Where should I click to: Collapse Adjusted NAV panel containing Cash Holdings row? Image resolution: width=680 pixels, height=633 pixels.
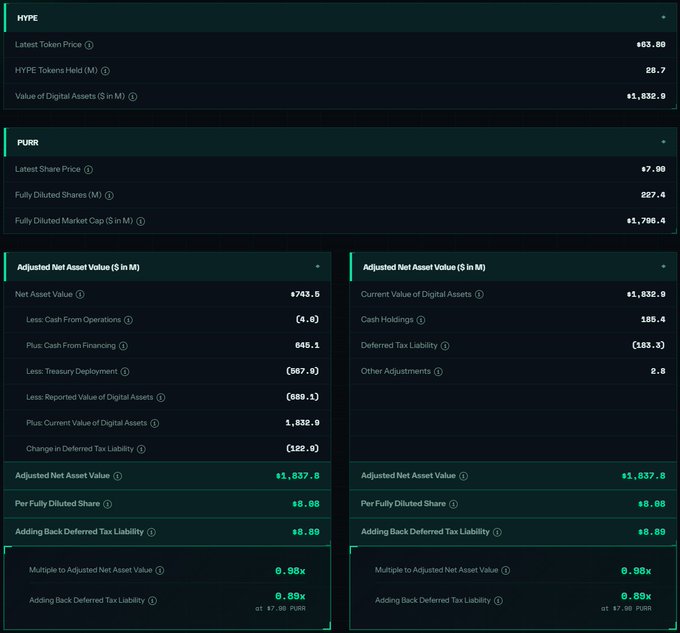663,267
